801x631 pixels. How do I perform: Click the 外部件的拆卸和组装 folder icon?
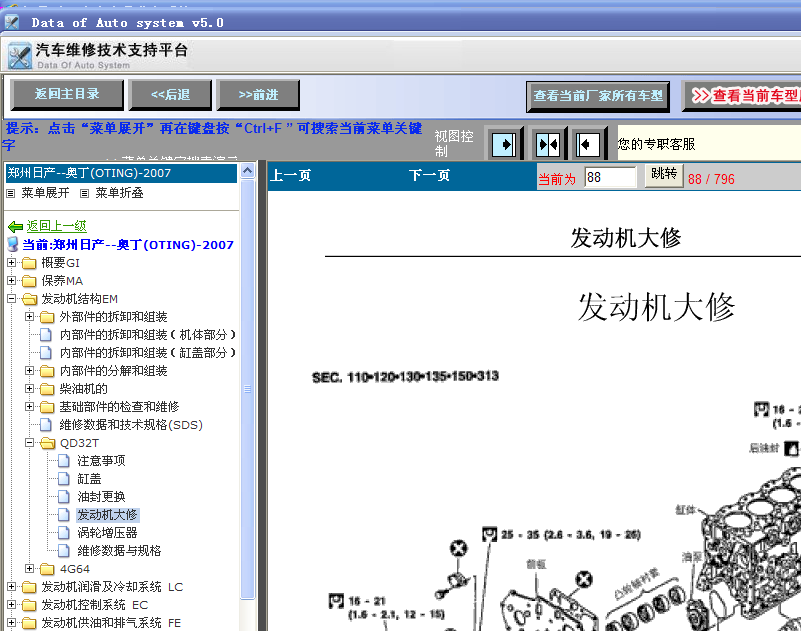coord(48,317)
